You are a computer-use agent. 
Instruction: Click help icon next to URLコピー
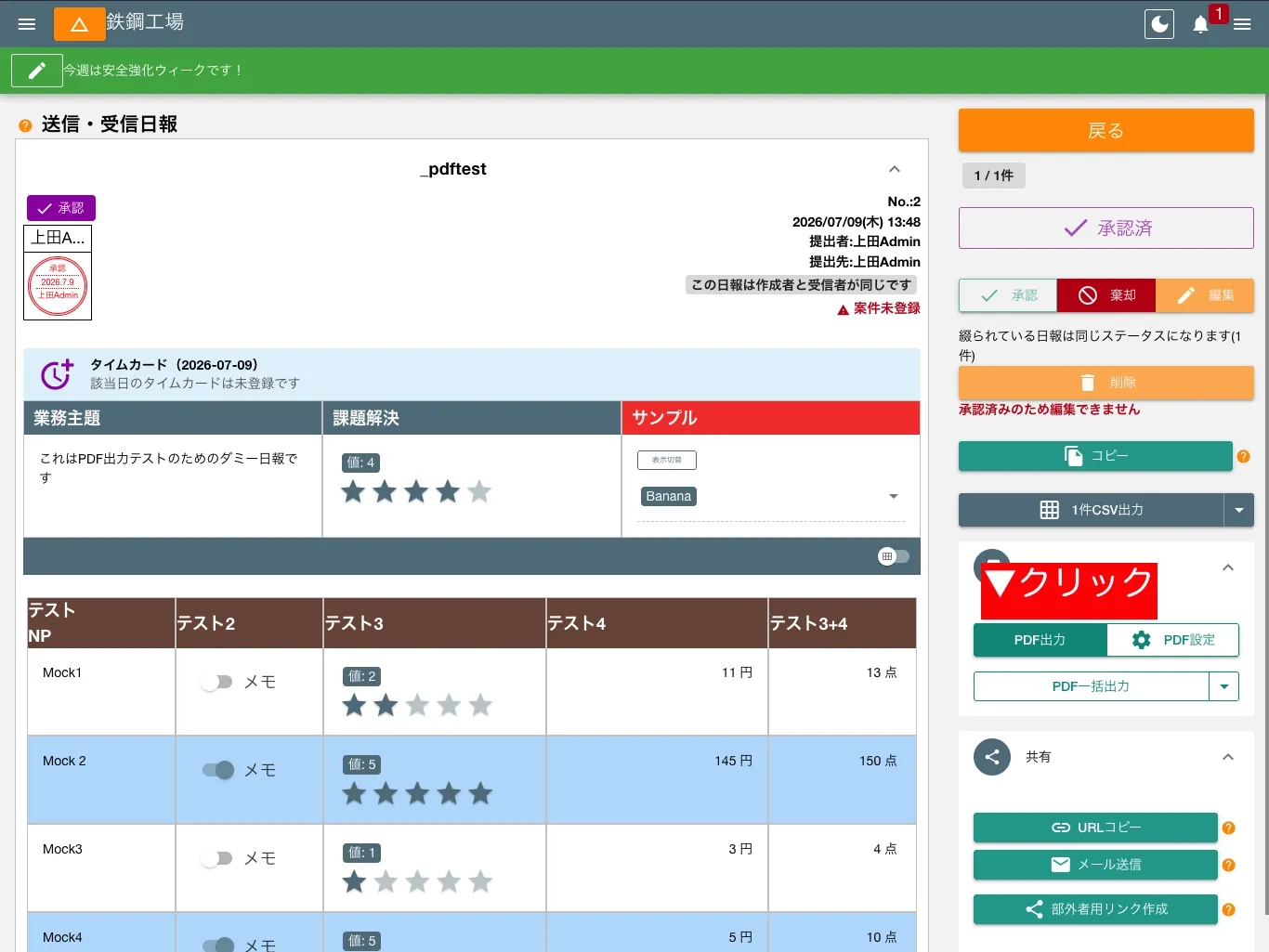1228,828
